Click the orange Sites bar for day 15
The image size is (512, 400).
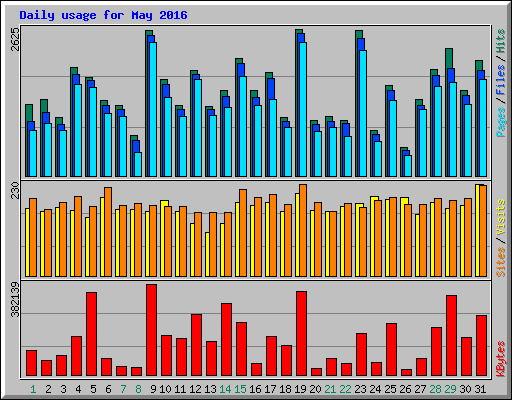[x=243, y=233]
